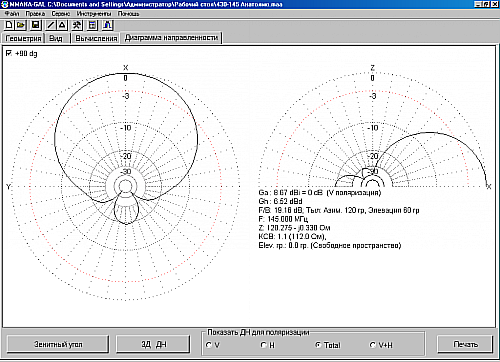The height and width of the screenshot is (362, 500).
Task: Select V+H polarization radio button
Action: [373, 345]
